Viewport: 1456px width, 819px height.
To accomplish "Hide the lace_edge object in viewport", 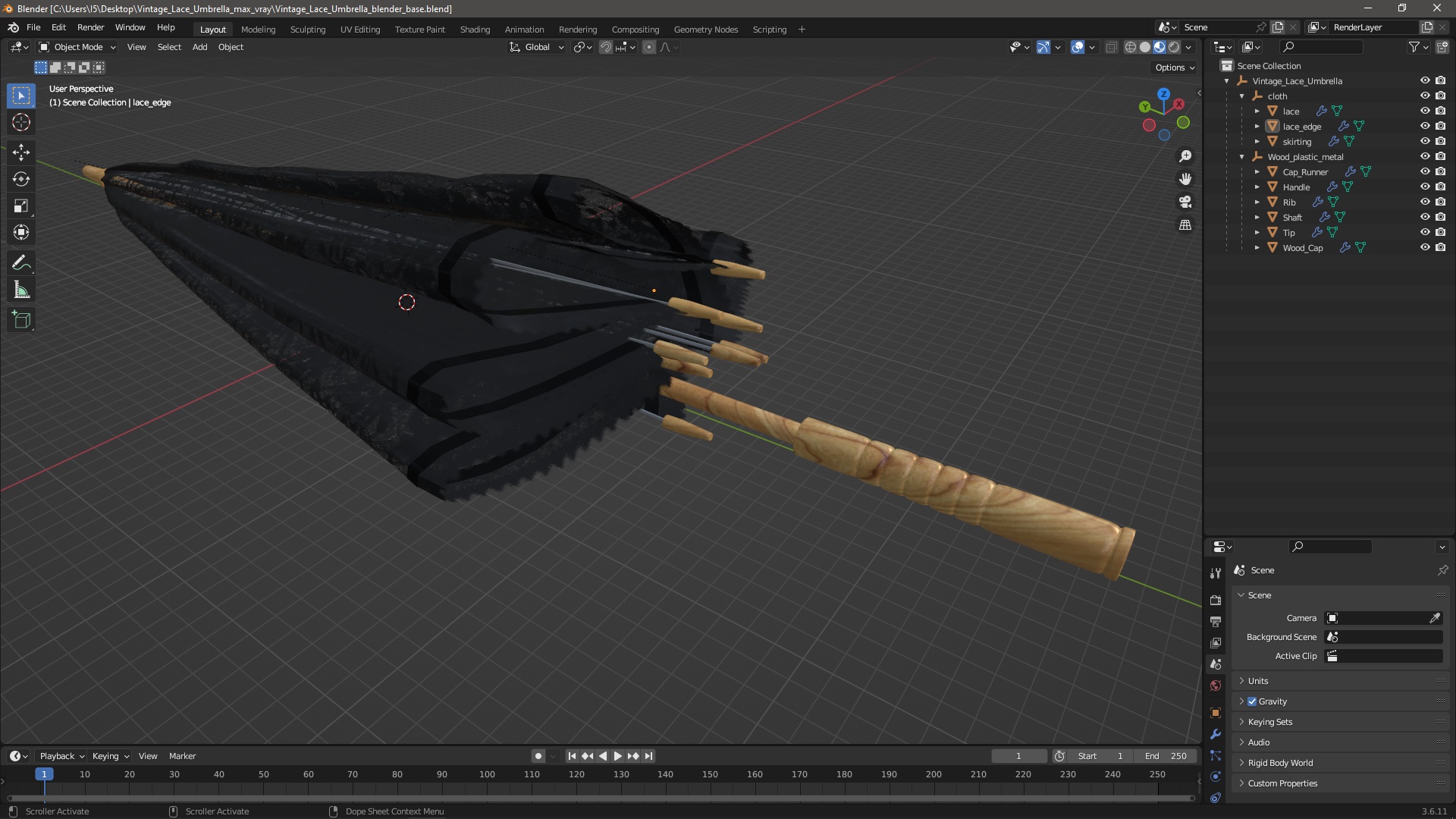I will 1425,126.
